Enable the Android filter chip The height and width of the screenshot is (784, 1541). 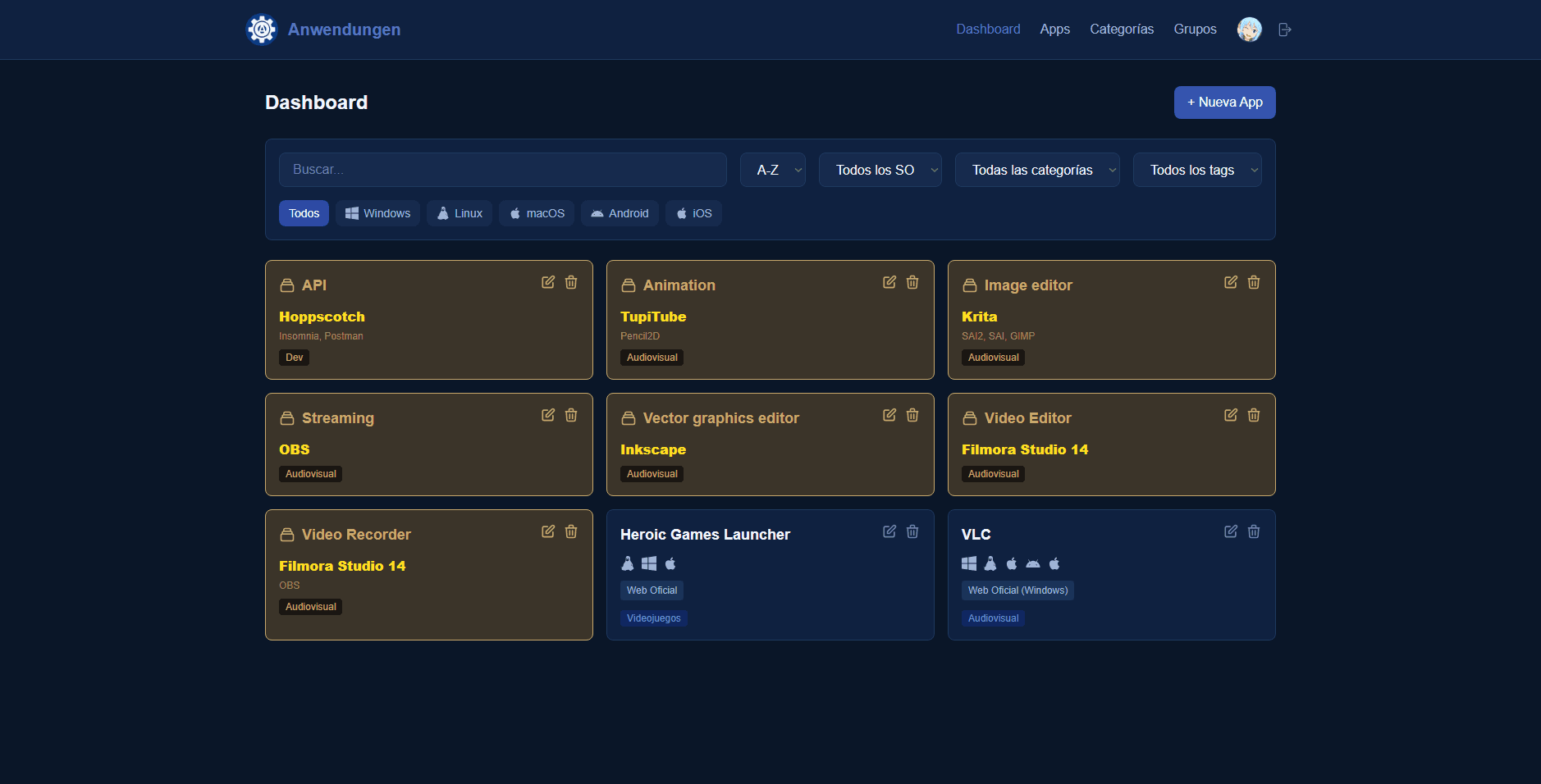[620, 213]
